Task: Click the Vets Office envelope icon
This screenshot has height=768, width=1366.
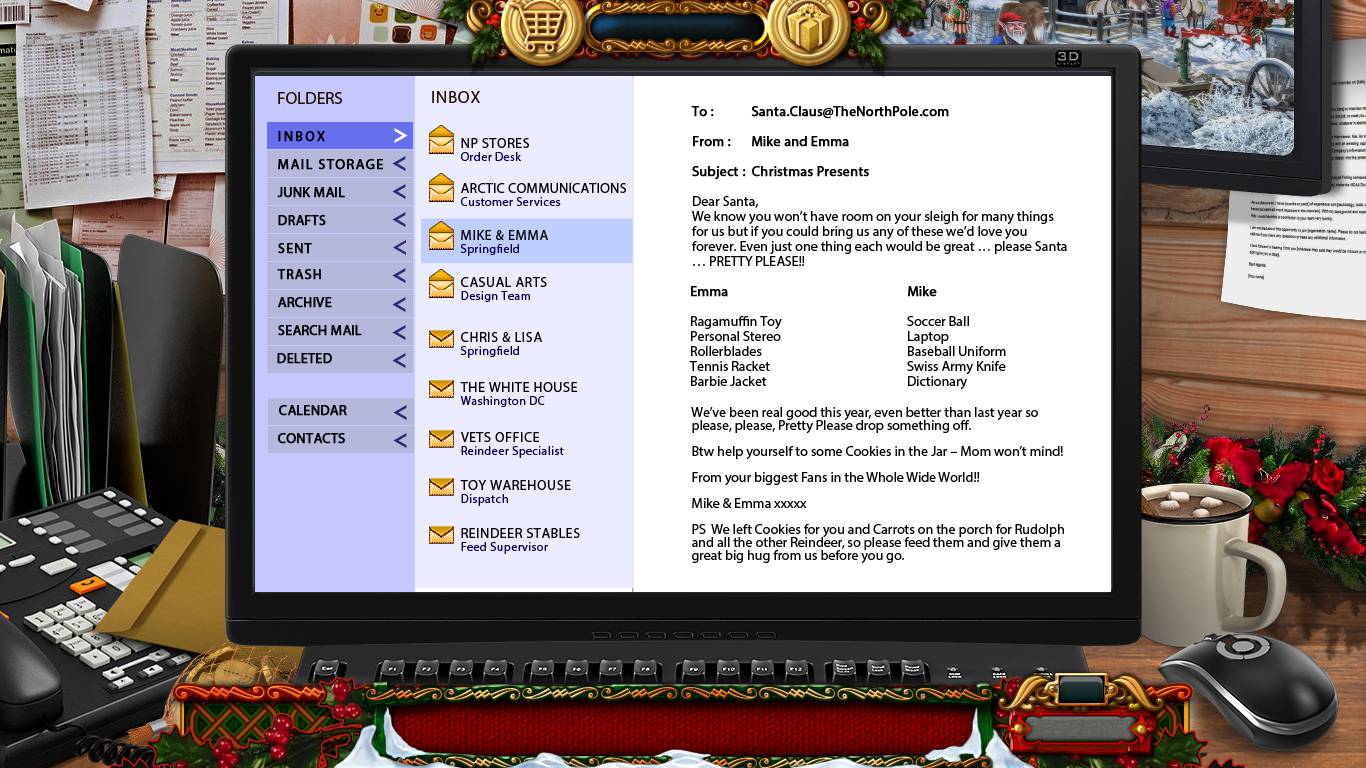Action: (441, 439)
